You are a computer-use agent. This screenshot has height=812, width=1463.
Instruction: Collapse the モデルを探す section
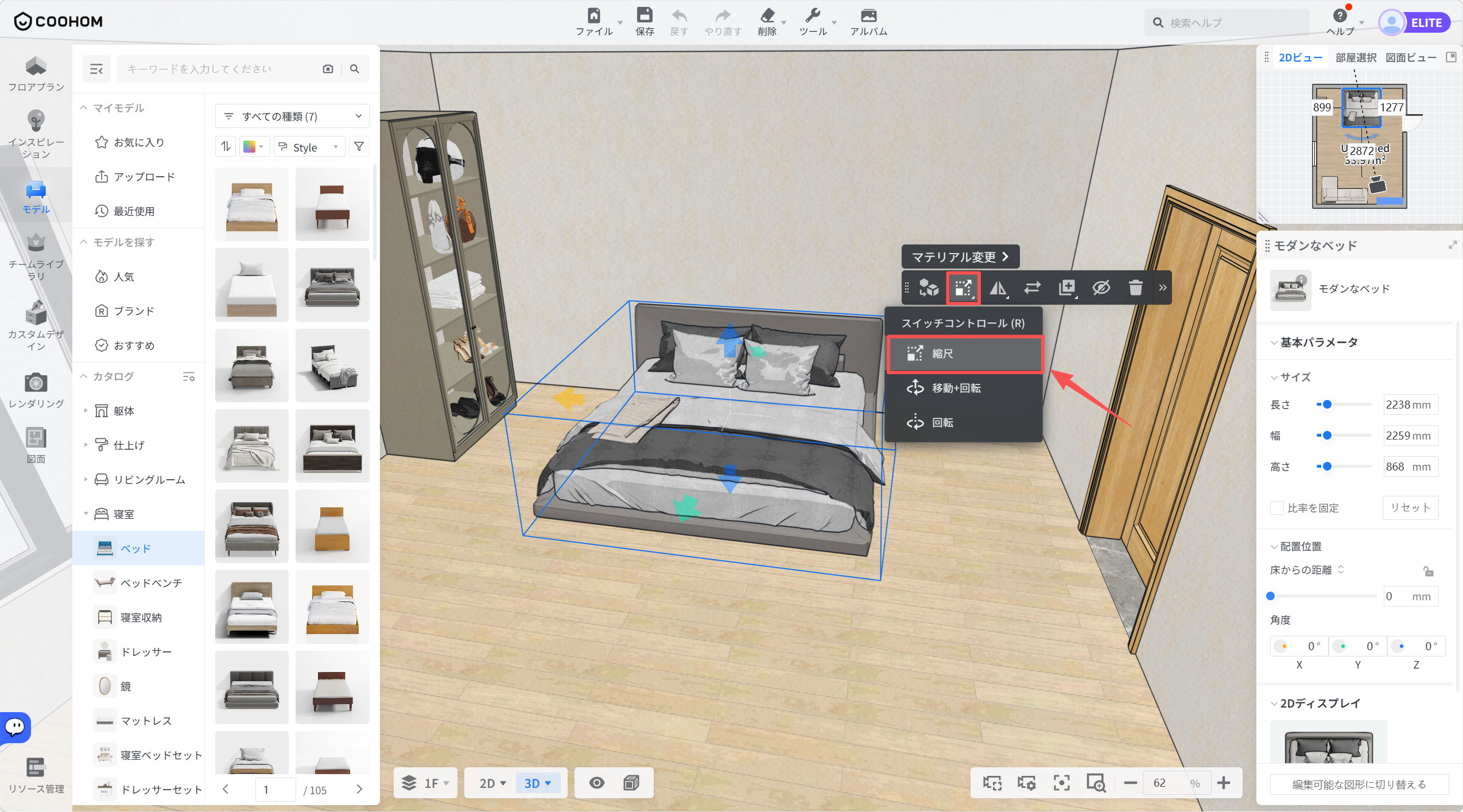(84, 242)
